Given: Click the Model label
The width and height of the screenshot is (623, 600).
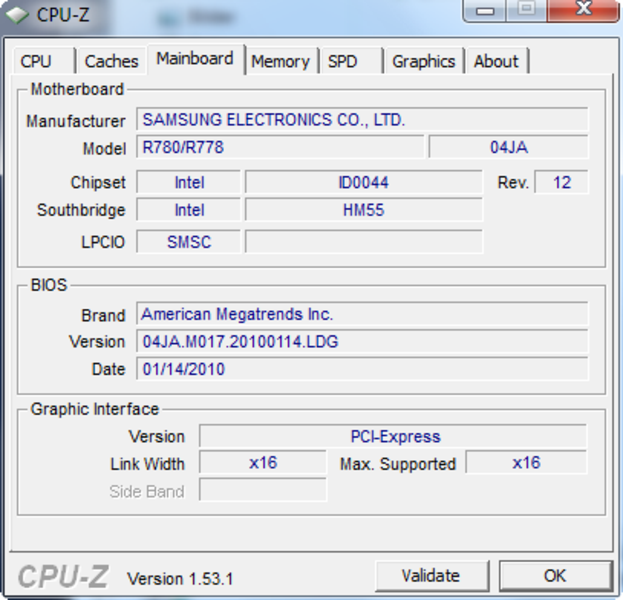Looking at the screenshot, I should click(104, 149).
